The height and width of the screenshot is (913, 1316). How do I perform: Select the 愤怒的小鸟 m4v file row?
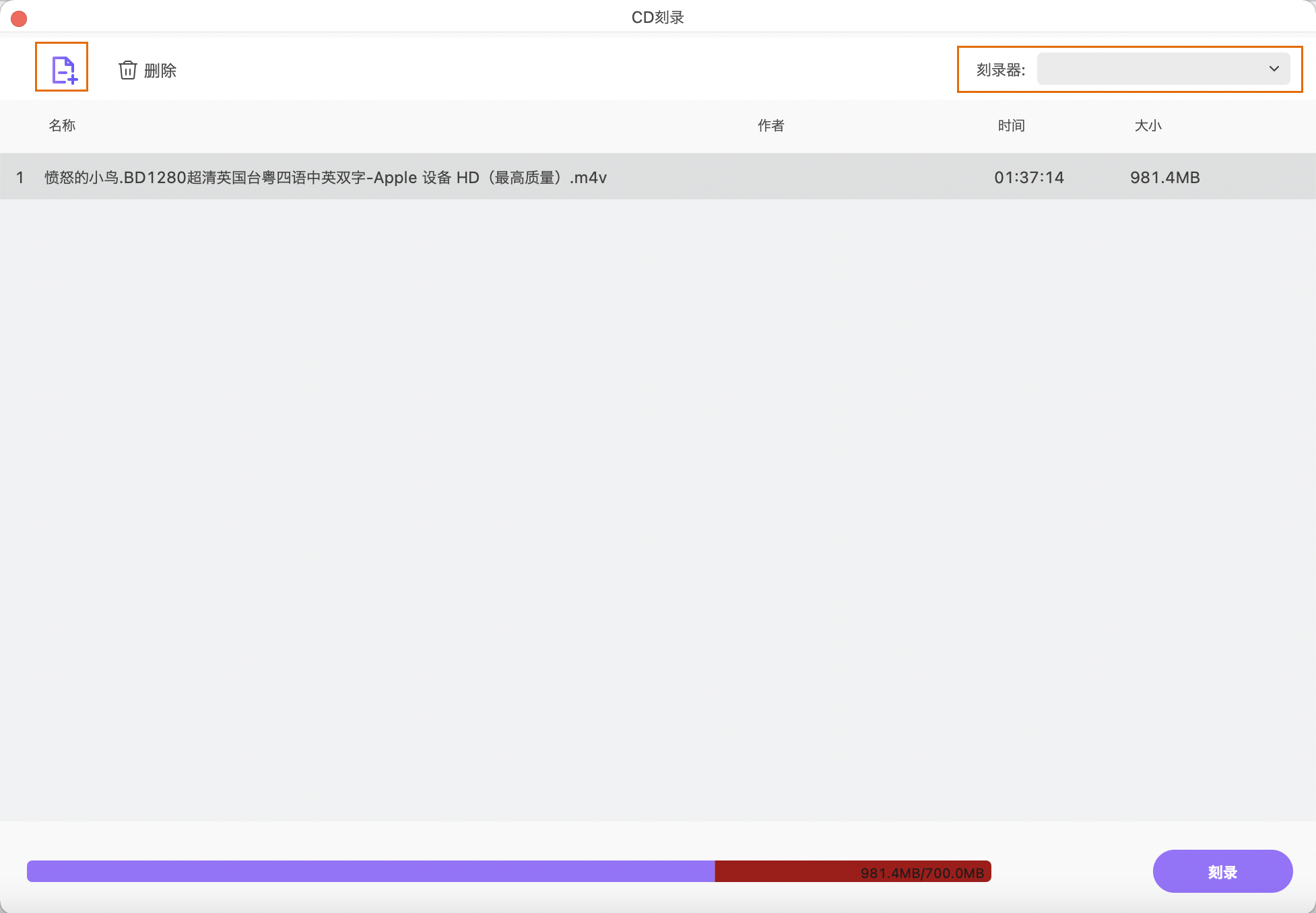pos(325,177)
